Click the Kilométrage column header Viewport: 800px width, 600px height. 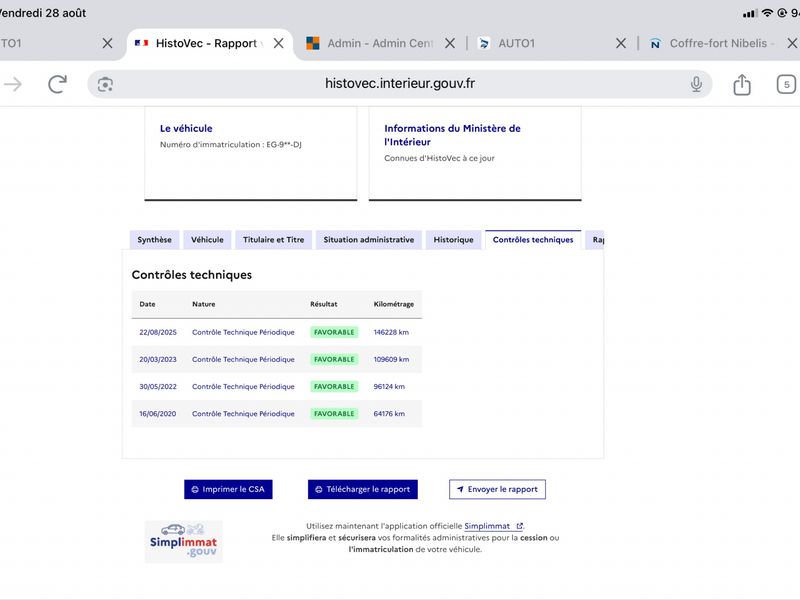(393, 304)
